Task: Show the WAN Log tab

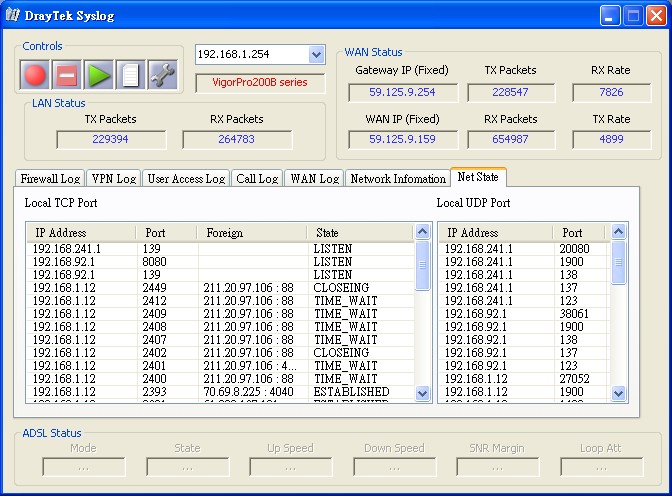Action: coord(314,179)
